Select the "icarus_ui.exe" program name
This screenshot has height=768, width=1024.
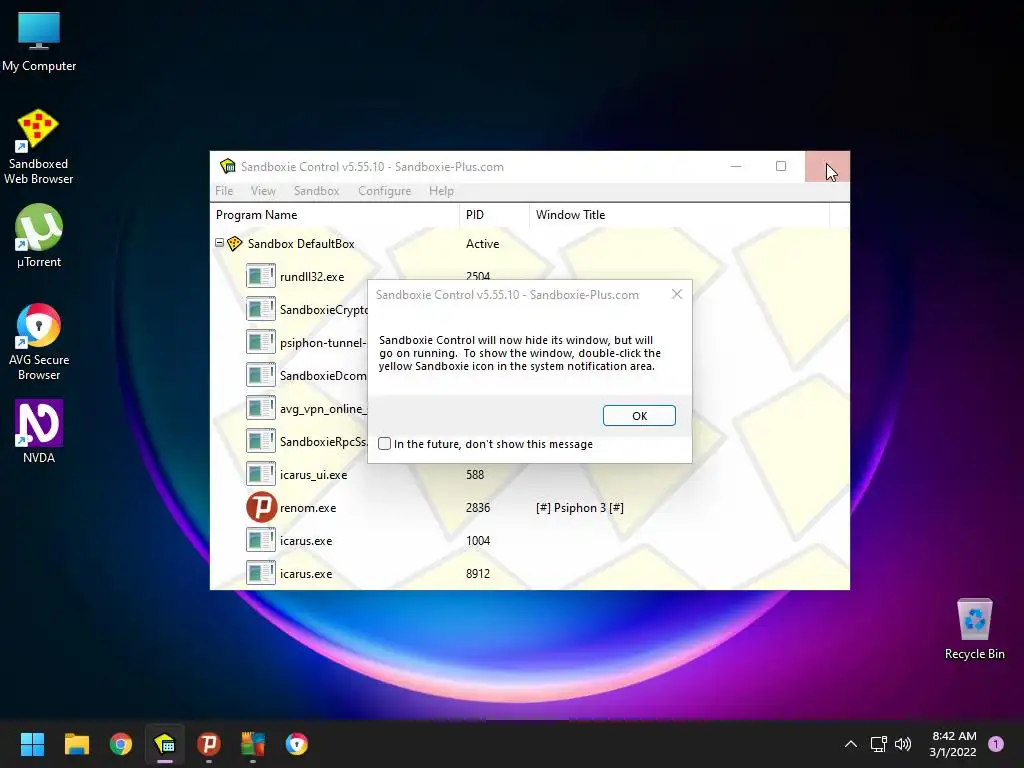click(313, 475)
